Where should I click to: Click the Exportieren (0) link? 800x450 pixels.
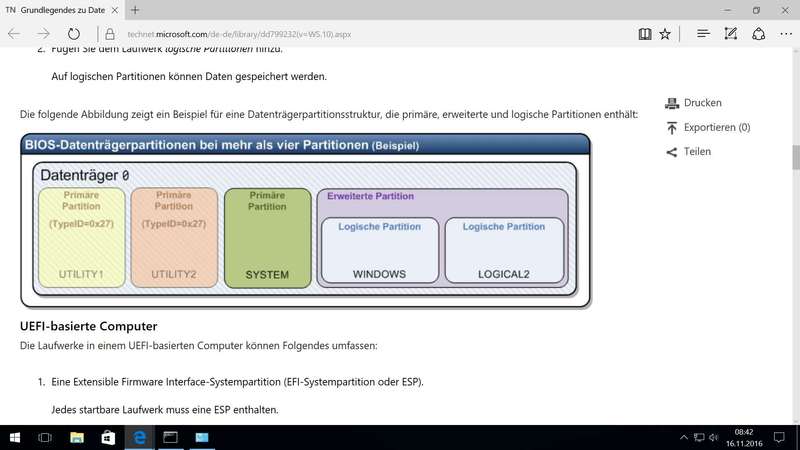717,127
